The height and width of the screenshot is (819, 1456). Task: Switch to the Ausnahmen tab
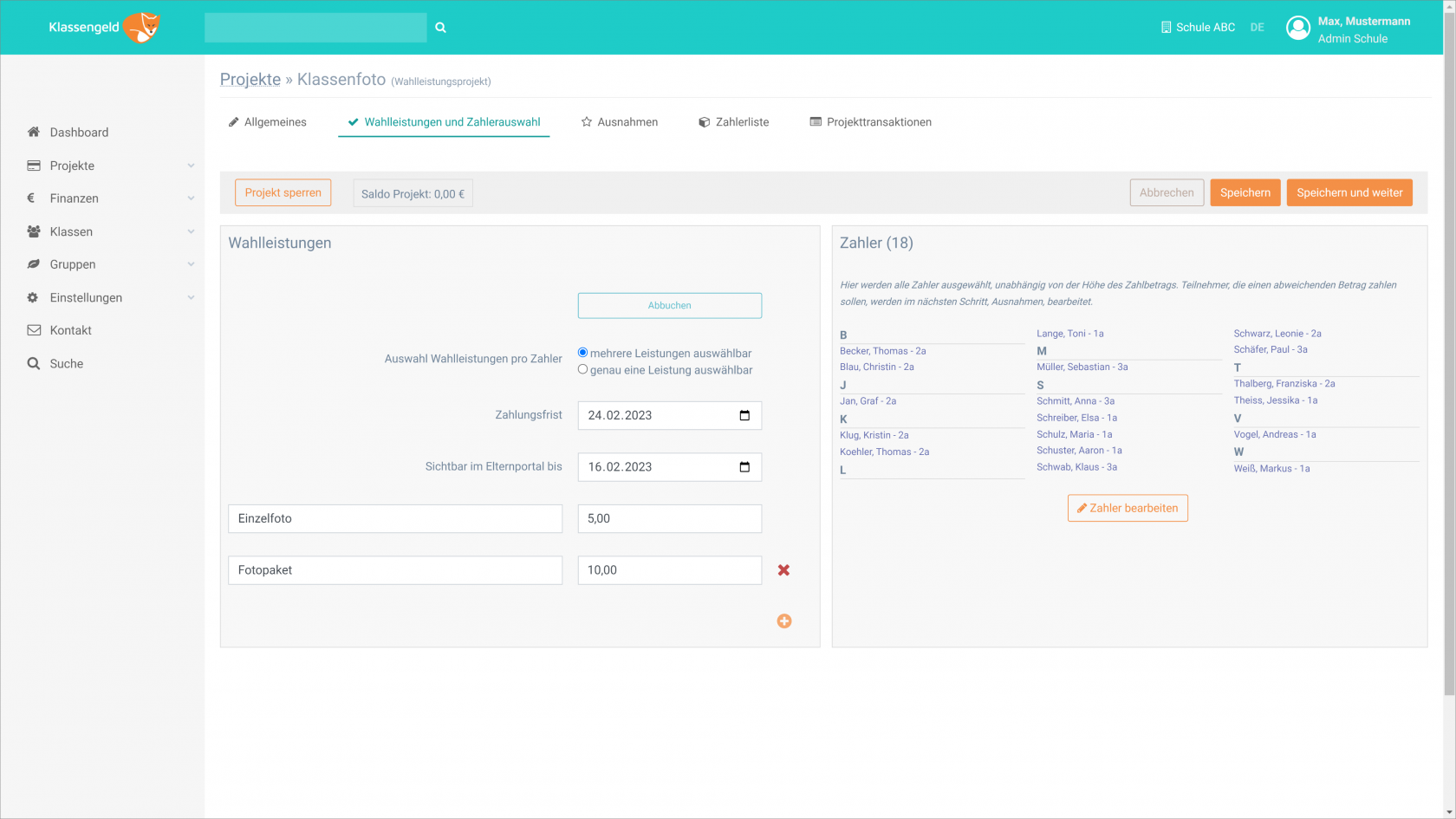pos(619,122)
